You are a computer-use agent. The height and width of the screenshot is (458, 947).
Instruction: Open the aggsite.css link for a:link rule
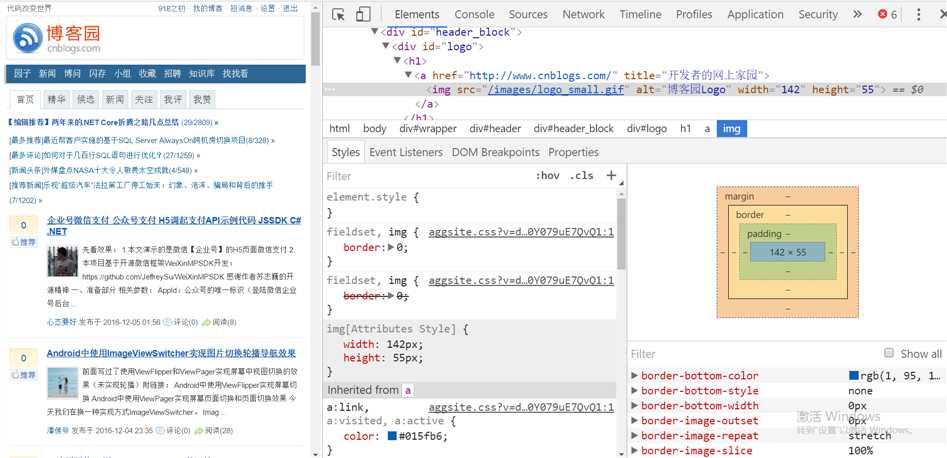pos(521,408)
